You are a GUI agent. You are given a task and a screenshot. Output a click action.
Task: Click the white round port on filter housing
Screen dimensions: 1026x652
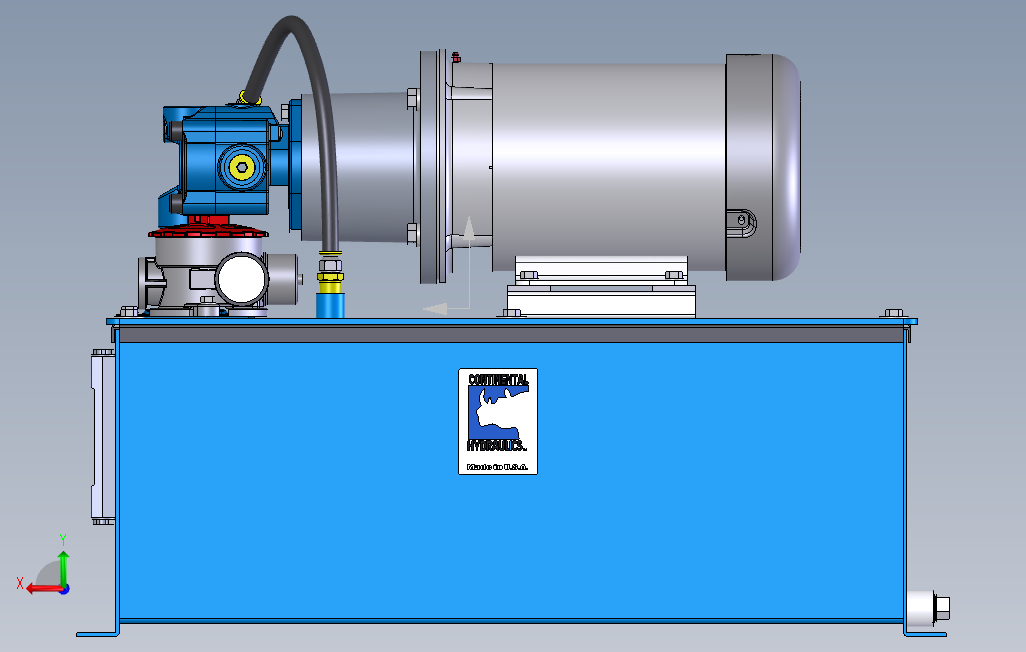[242, 280]
